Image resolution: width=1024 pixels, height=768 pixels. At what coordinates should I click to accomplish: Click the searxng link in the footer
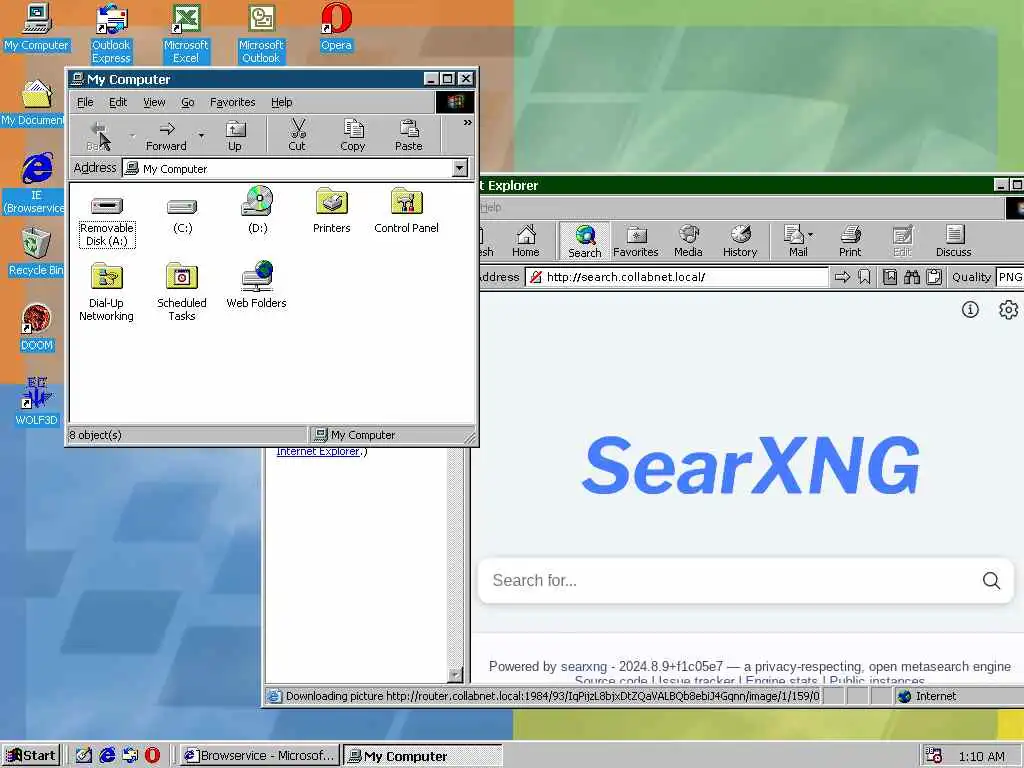coord(584,667)
